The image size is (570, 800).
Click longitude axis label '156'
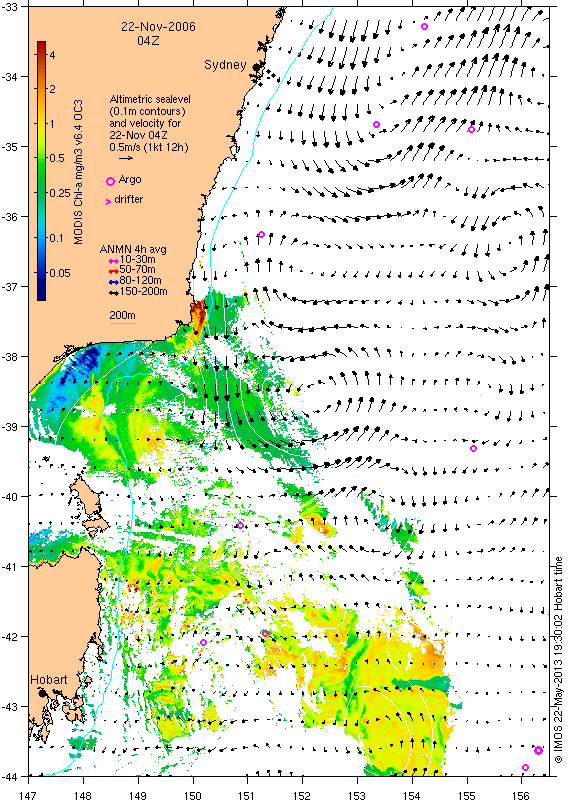point(521,795)
